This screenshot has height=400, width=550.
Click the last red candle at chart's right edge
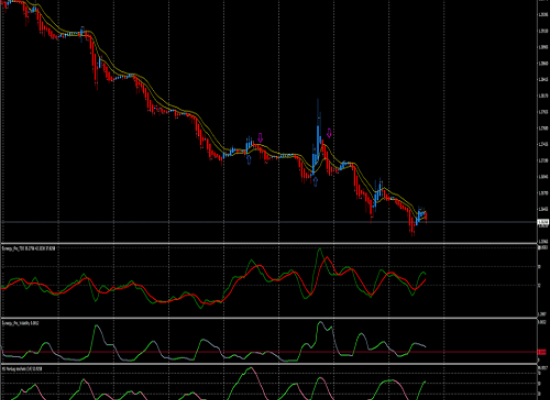click(426, 216)
